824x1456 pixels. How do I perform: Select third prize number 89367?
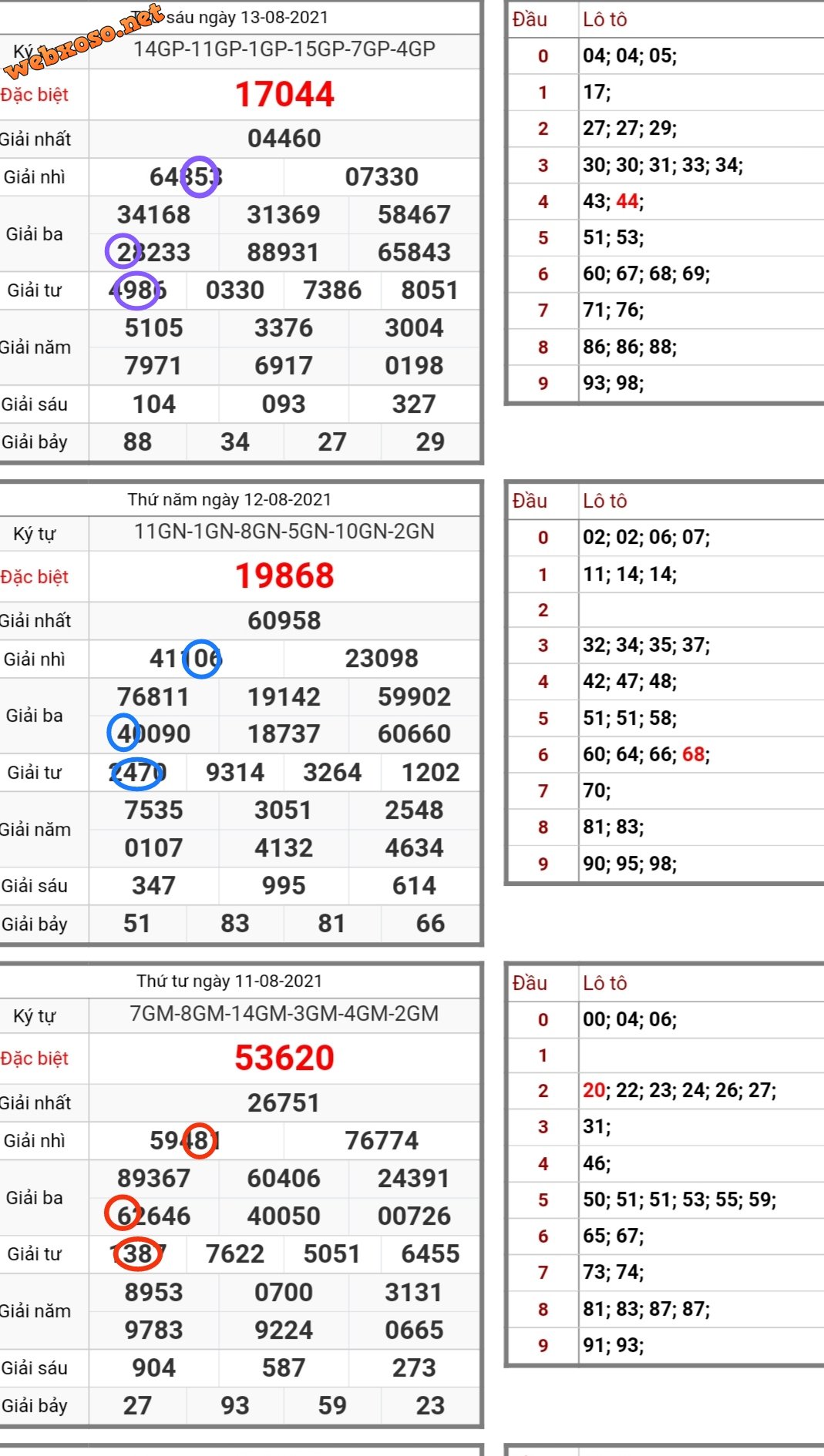154,1179
